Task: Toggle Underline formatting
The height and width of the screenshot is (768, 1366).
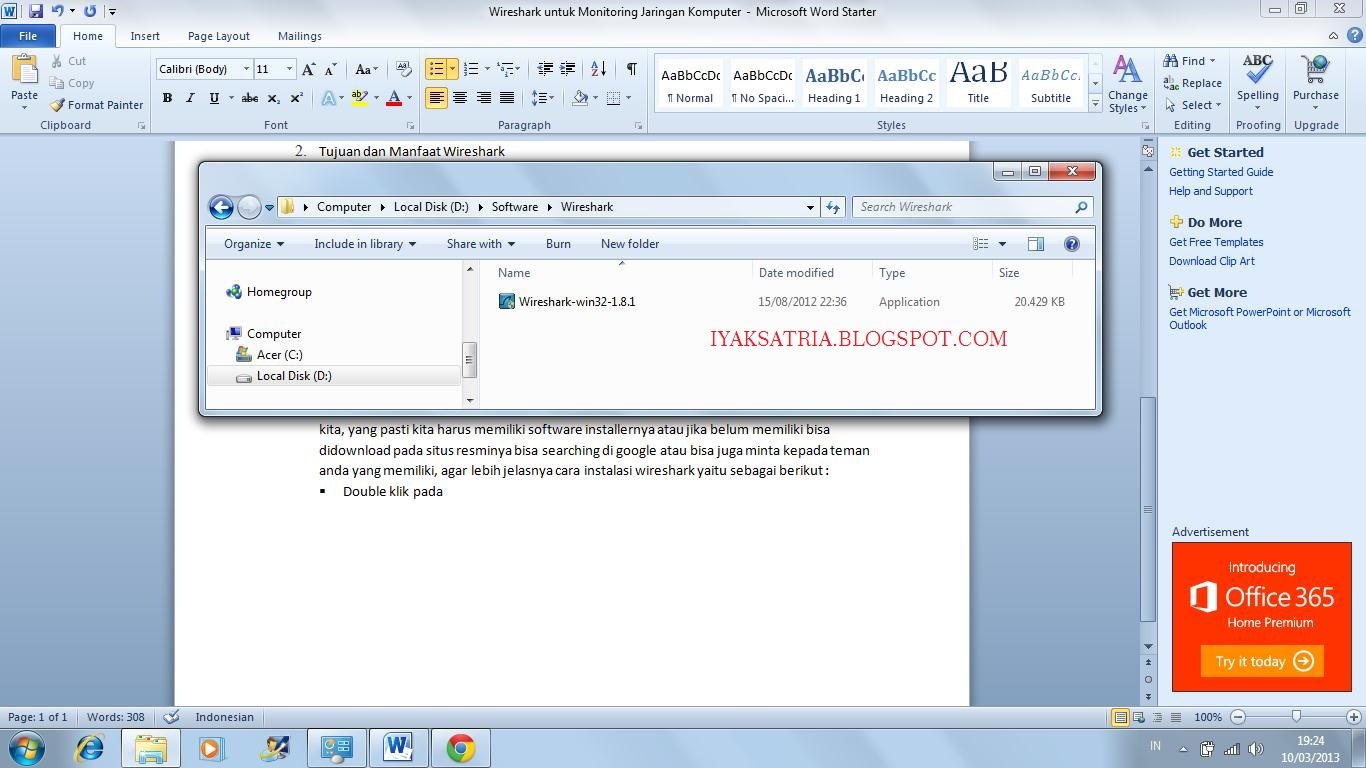Action: (214, 98)
